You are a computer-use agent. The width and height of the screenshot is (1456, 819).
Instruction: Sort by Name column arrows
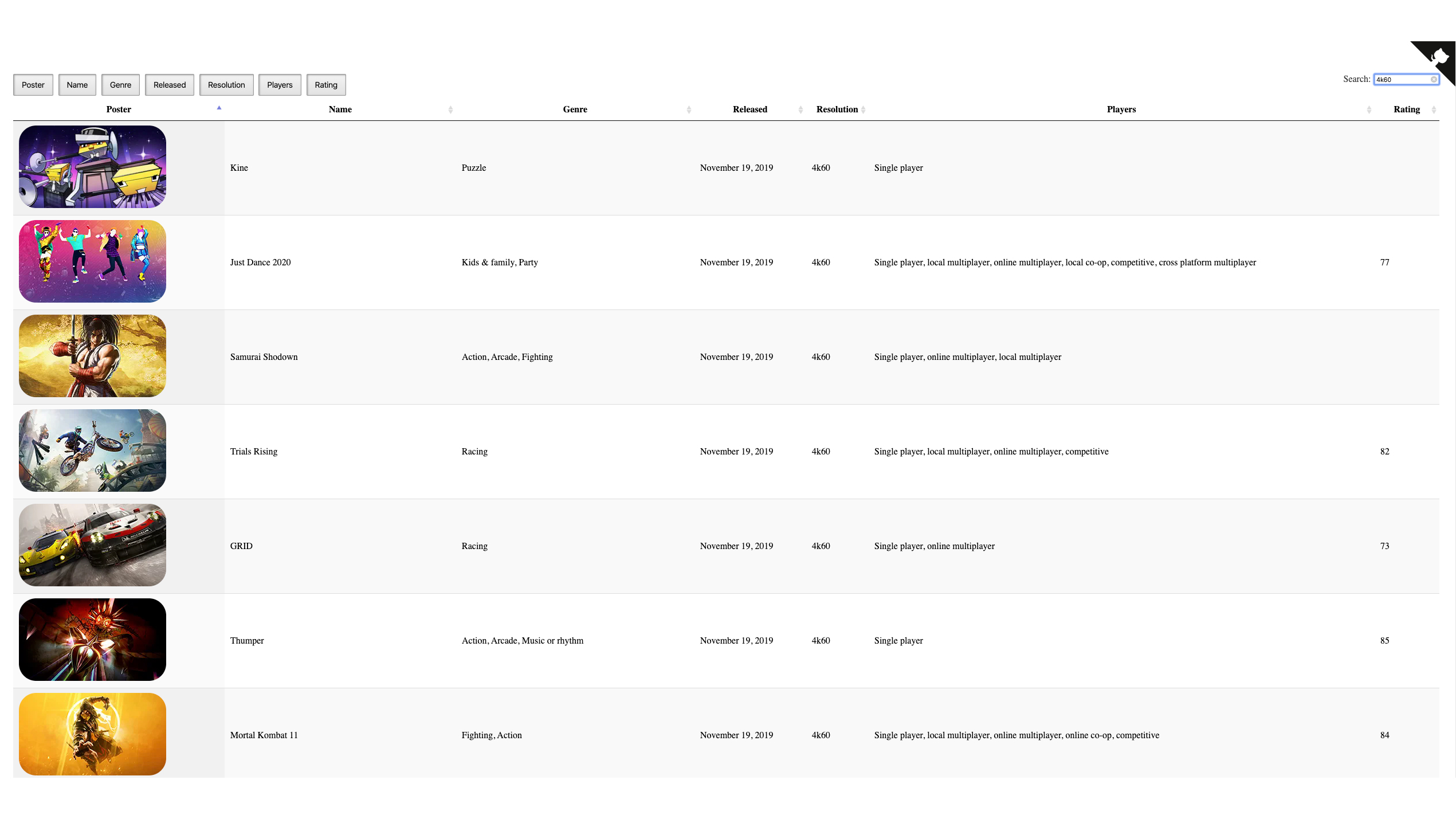[x=450, y=109]
